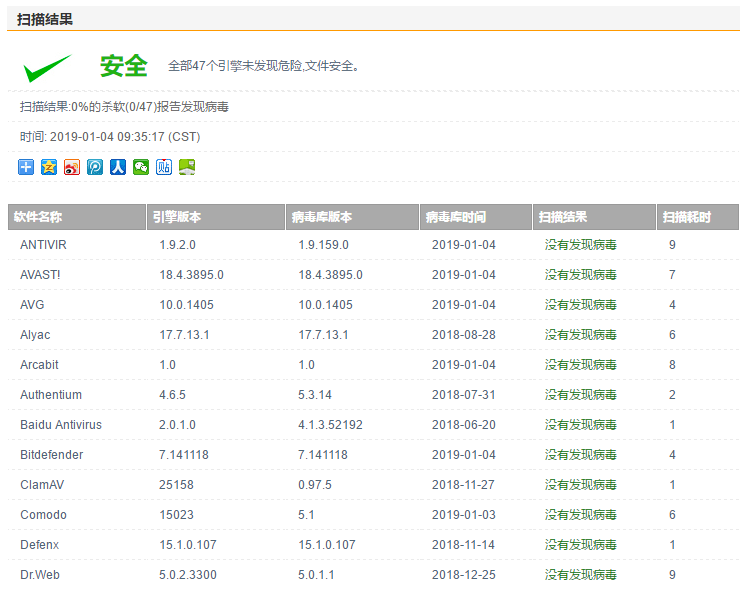Click the green safe checkmark icon
The width and height of the screenshot is (745, 589).
(x=48, y=68)
